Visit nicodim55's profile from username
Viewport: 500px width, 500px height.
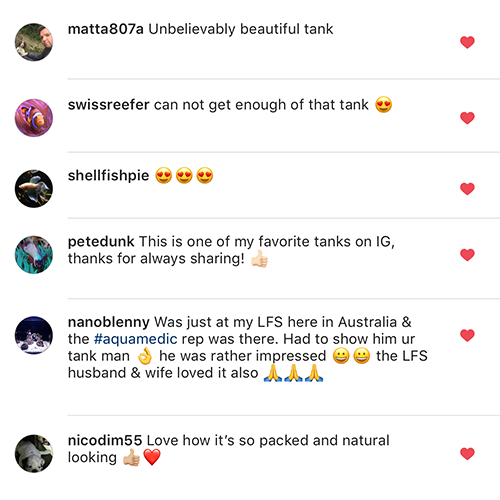coord(105,440)
